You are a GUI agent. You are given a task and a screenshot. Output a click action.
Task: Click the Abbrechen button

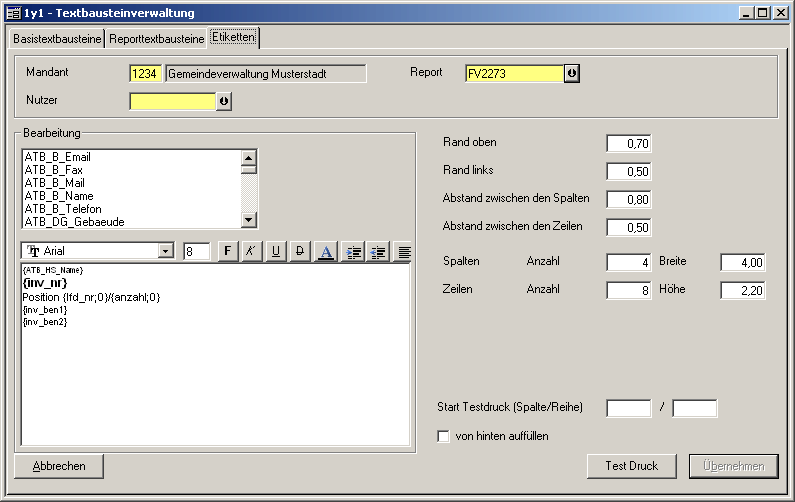[x=59, y=466]
